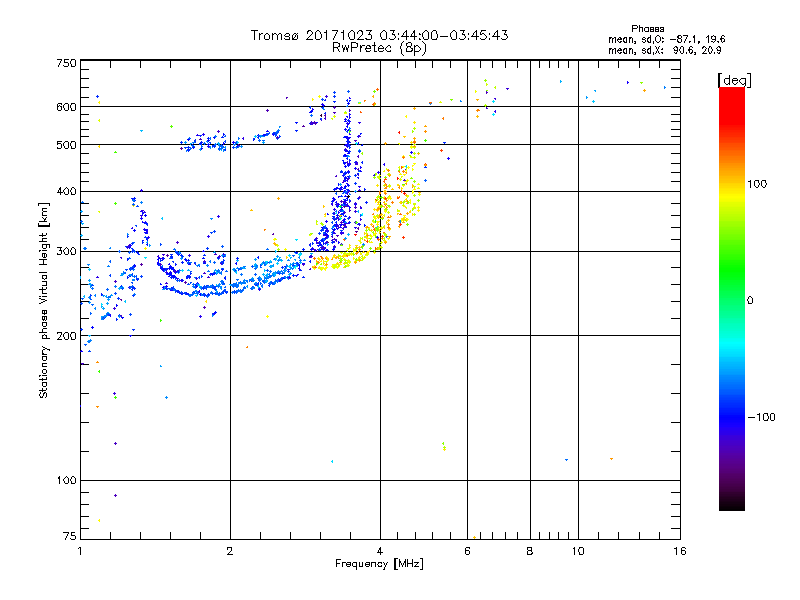Viewport: 800px width, 600px height.
Task: Click the y-axis label 'Stationary phase Virtual Height [km]'
Action: 44,301
